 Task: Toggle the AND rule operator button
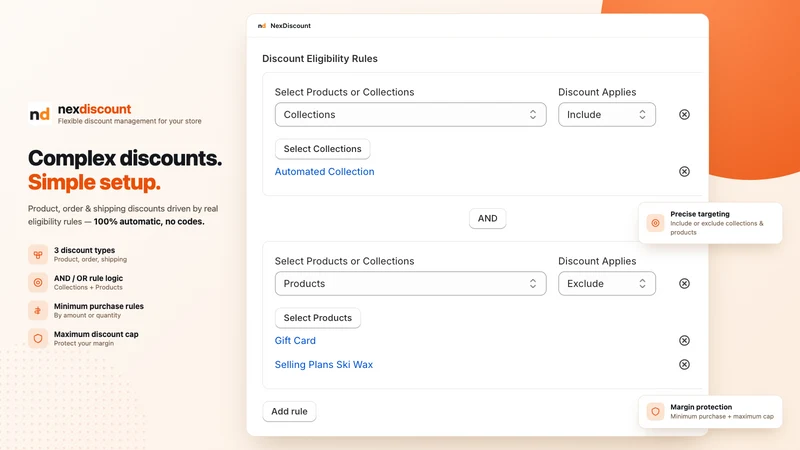pos(487,218)
